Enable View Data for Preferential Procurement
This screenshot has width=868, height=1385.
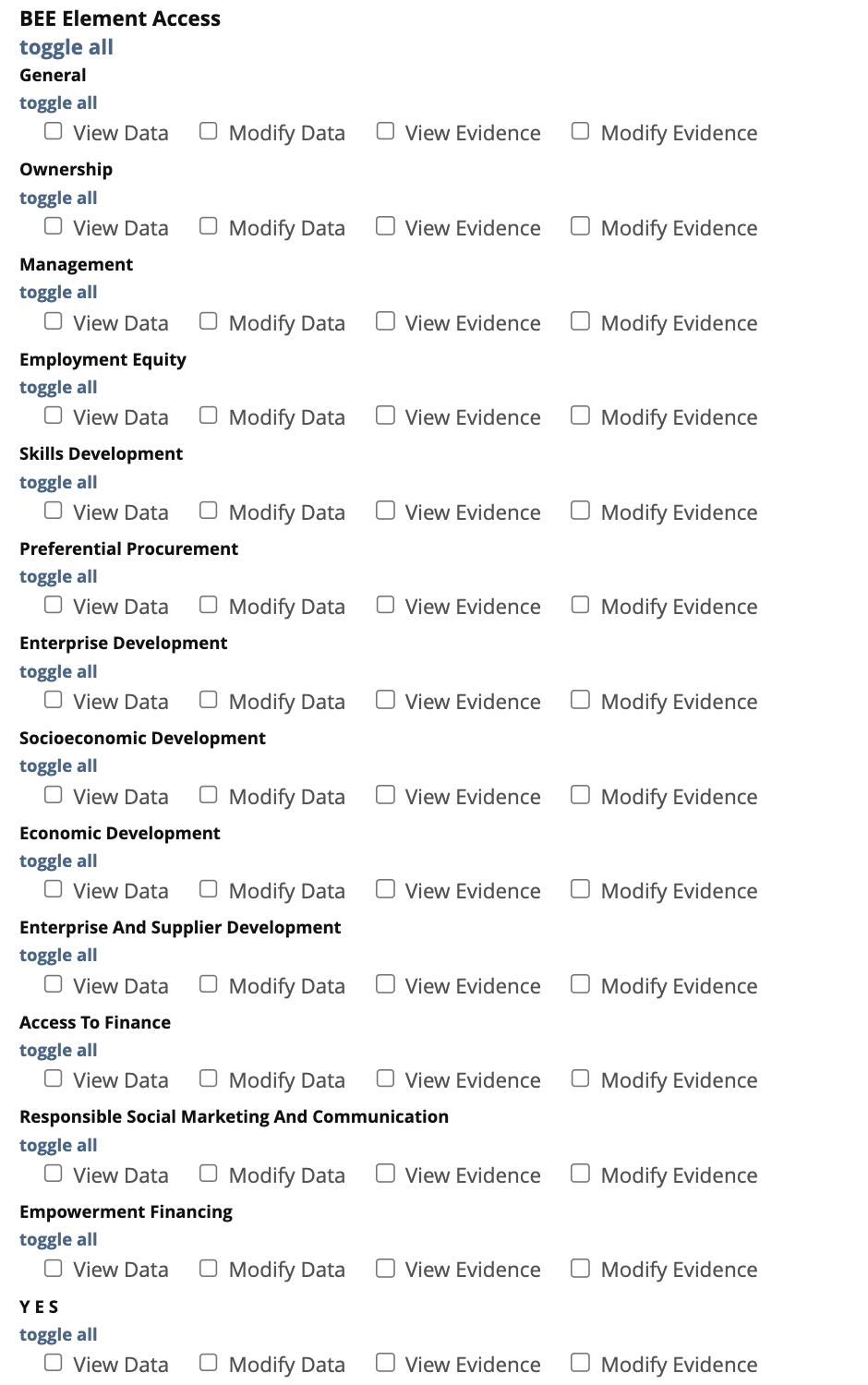[54, 605]
